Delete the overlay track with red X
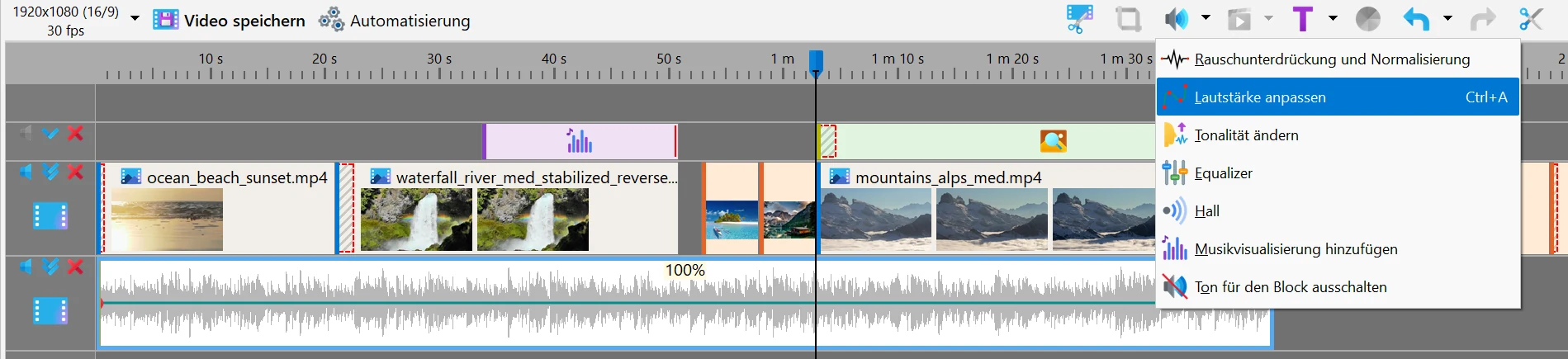Image resolution: width=1568 pixels, height=359 pixels. [75, 133]
